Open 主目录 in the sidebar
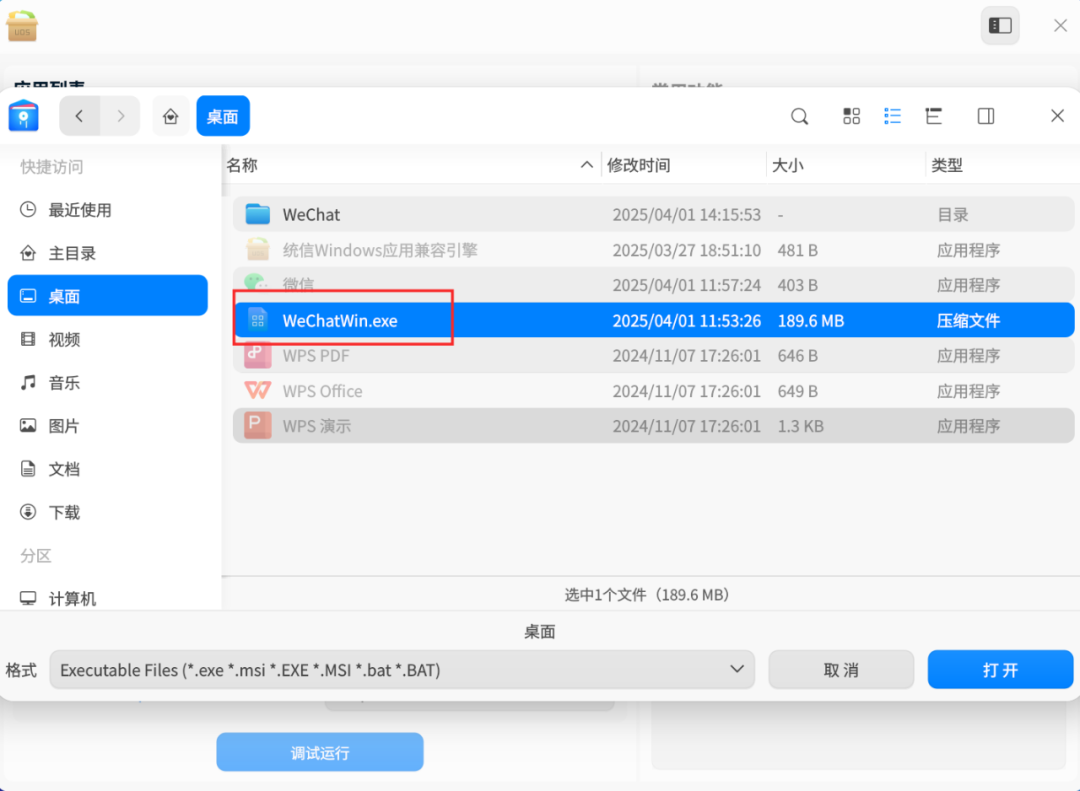The image size is (1080, 791). (x=107, y=253)
